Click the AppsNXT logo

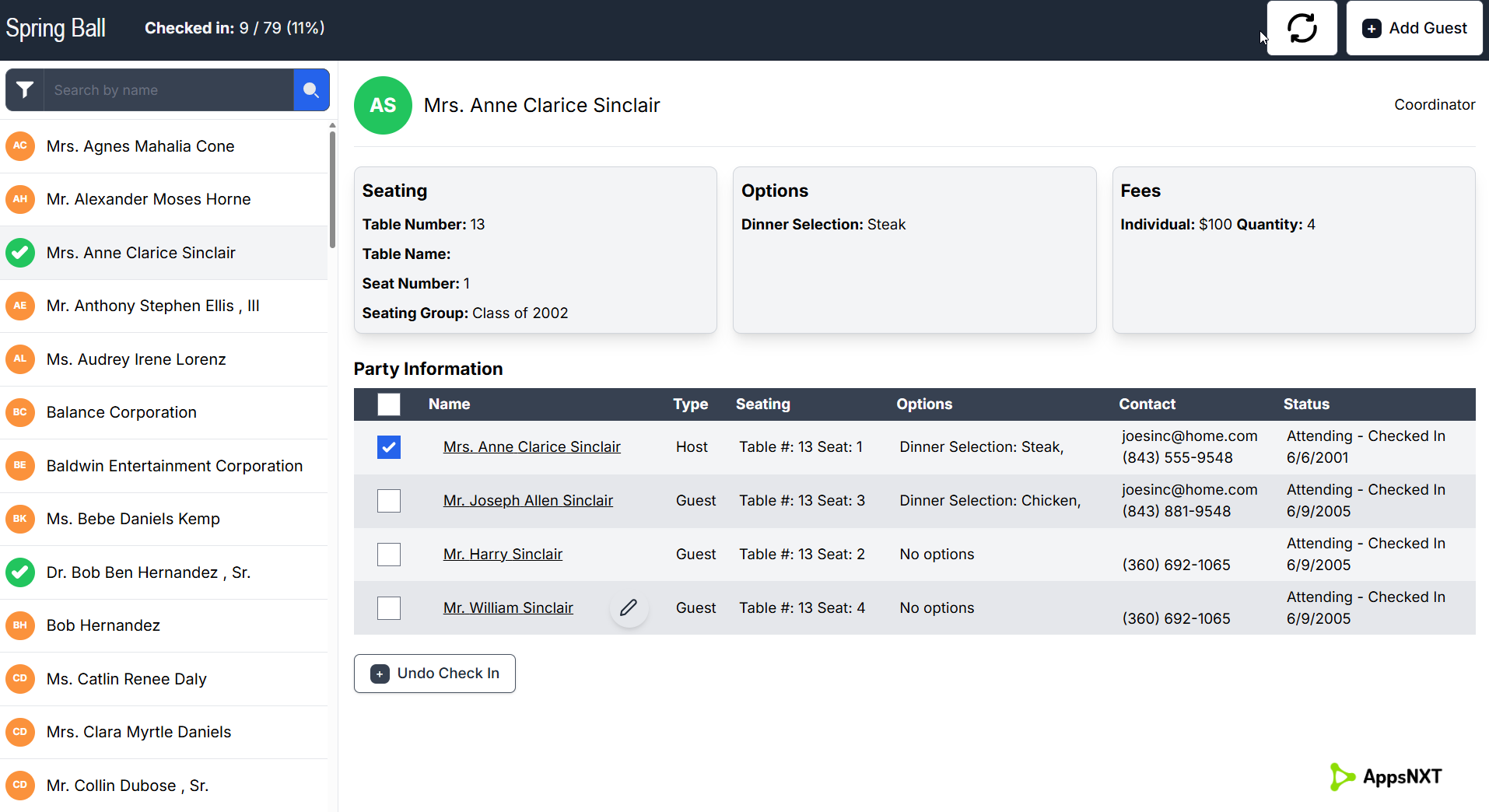(x=1386, y=776)
